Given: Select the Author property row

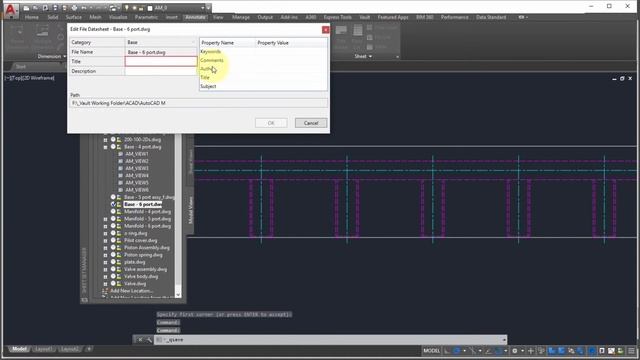Looking at the screenshot, I should coord(263,69).
